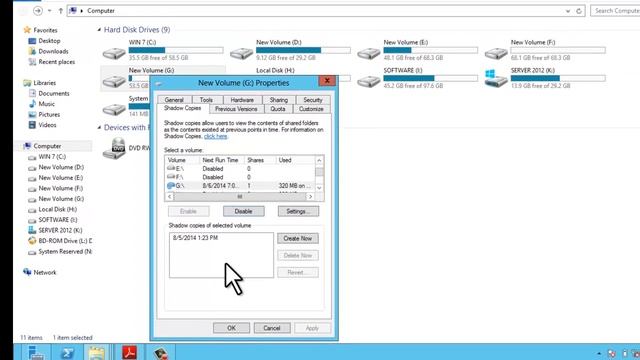Screen dimensions: 640x360
Task: Refresh the Computer address bar
Action: pyautogui.click(x=579, y=11)
